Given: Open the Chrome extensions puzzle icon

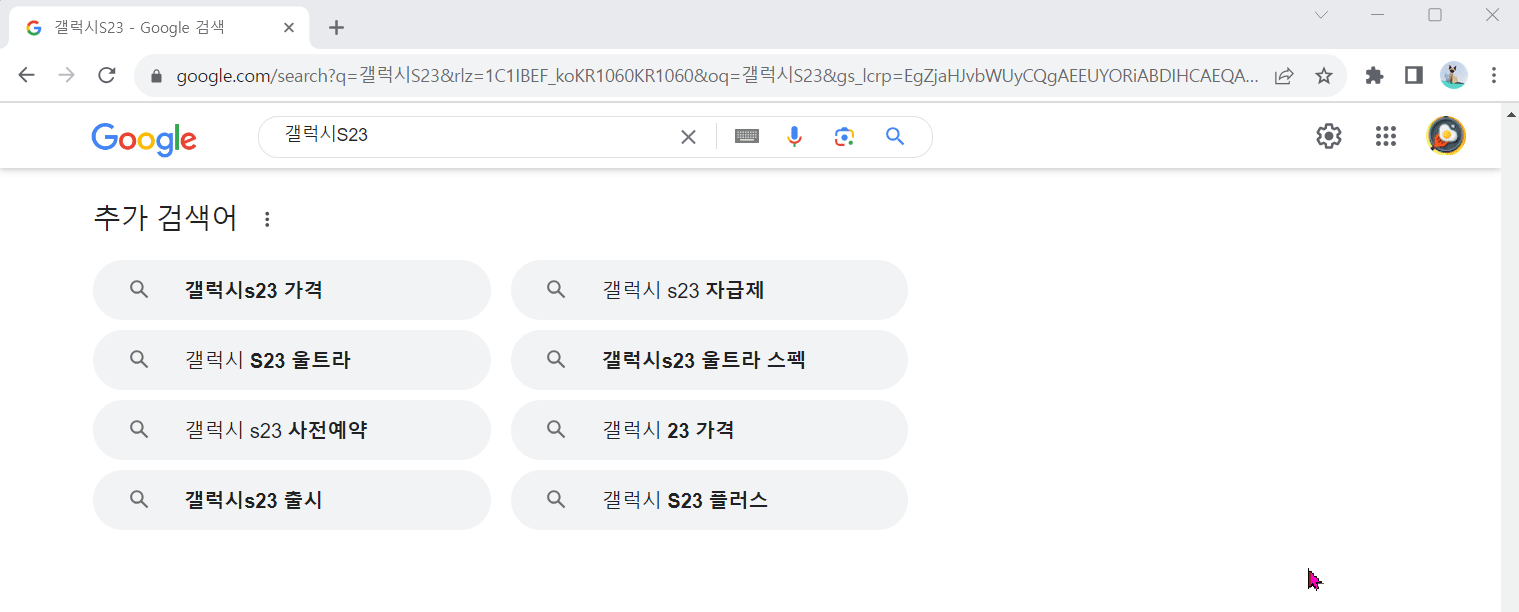Looking at the screenshot, I should [1374, 75].
